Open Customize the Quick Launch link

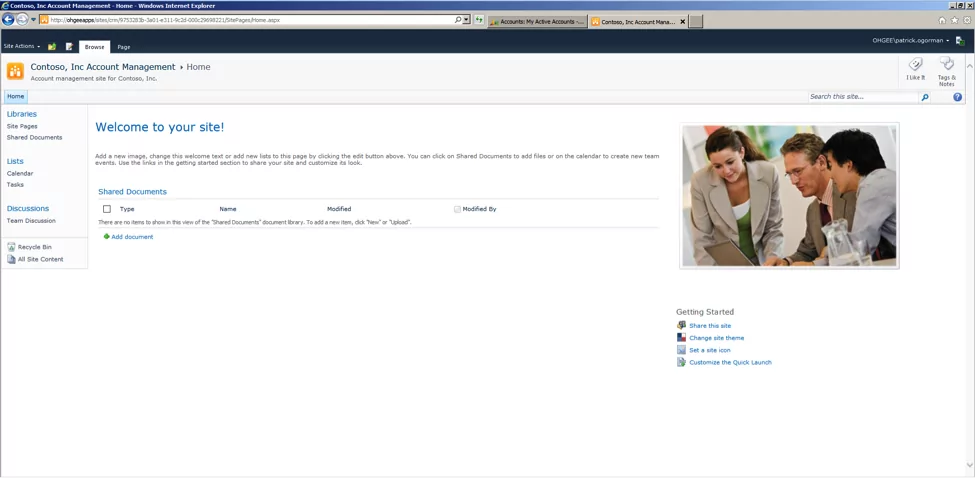731,362
